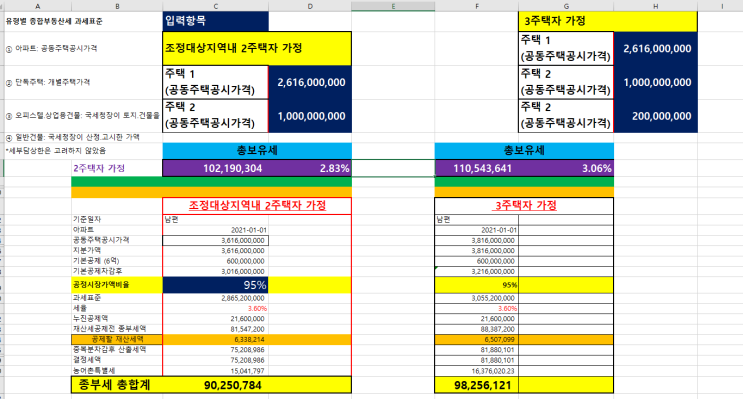Select the yellow '조정대상지역내 2주택자 가정' cell

[x=257, y=48]
